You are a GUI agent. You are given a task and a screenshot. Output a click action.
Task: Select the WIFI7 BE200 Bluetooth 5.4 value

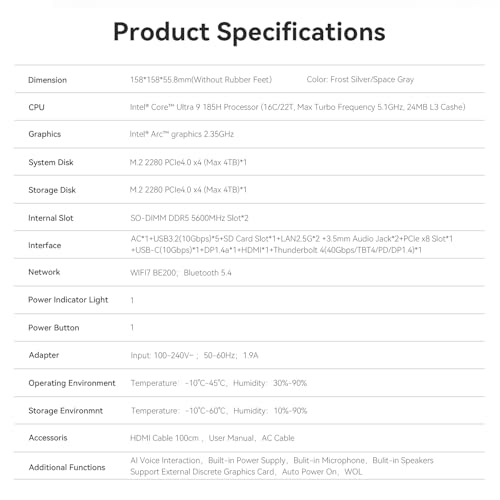pos(181,273)
